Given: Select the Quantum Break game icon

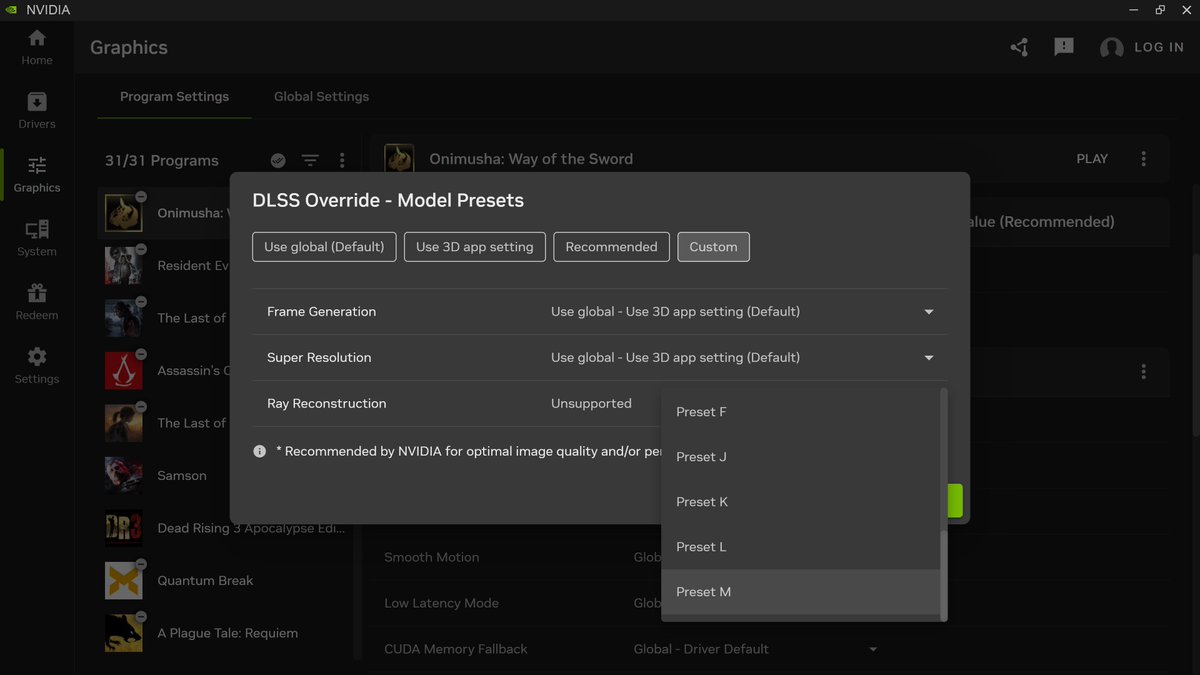Looking at the screenshot, I should 124,580.
